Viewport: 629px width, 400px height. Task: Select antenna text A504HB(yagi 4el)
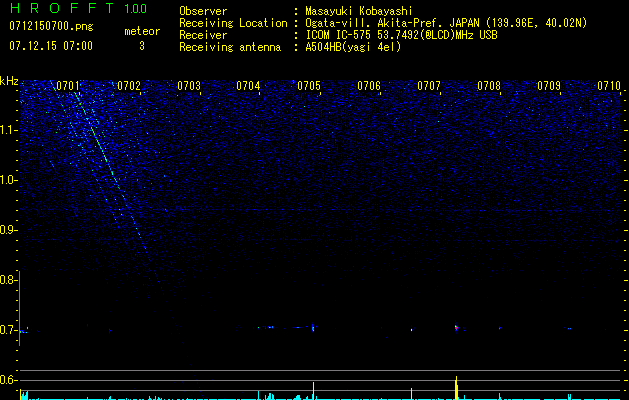[x=353, y=47]
